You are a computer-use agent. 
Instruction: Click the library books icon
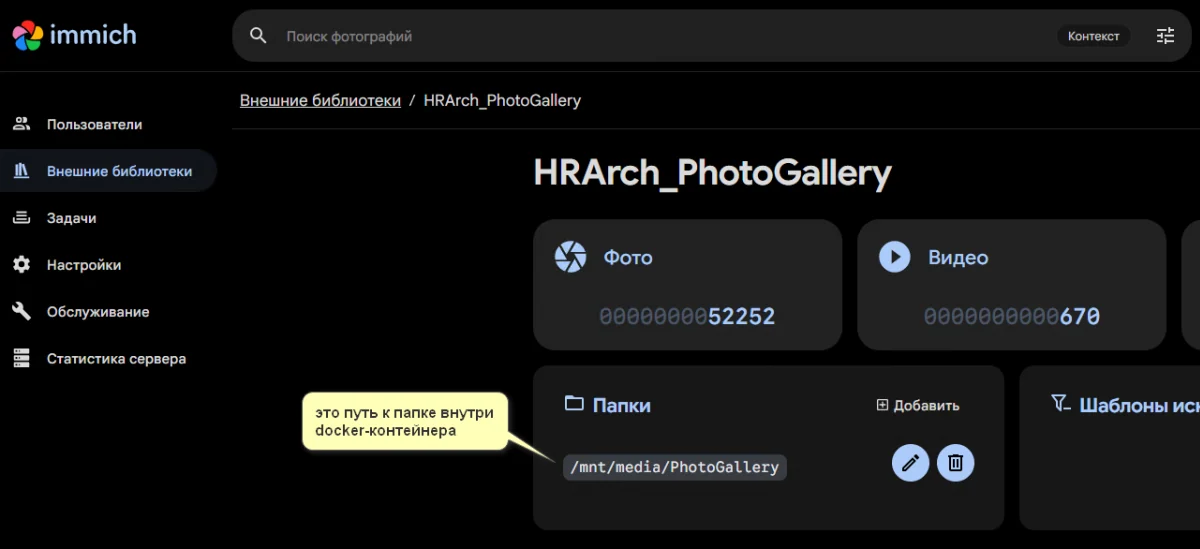[21, 171]
